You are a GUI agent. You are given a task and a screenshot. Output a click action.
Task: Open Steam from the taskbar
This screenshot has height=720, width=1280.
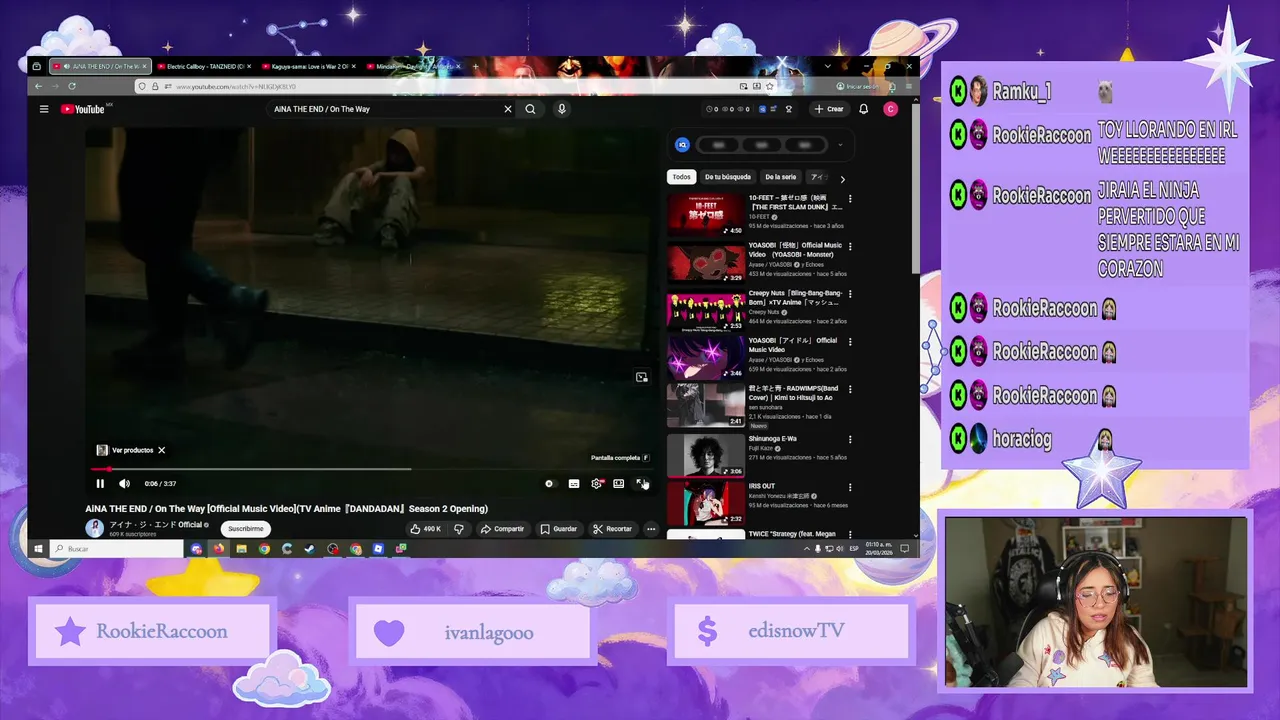(x=309, y=548)
